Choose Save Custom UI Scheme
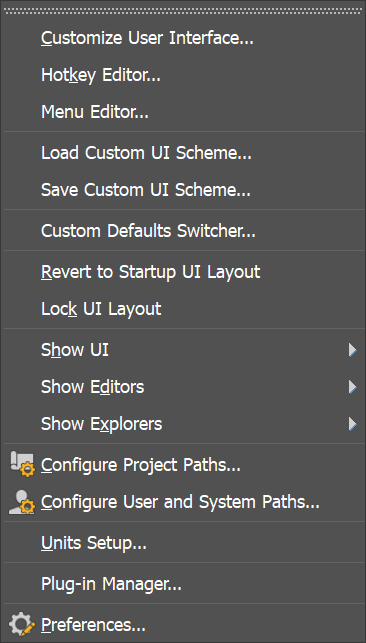Image resolution: width=366 pixels, height=643 pixels. (x=183, y=190)
